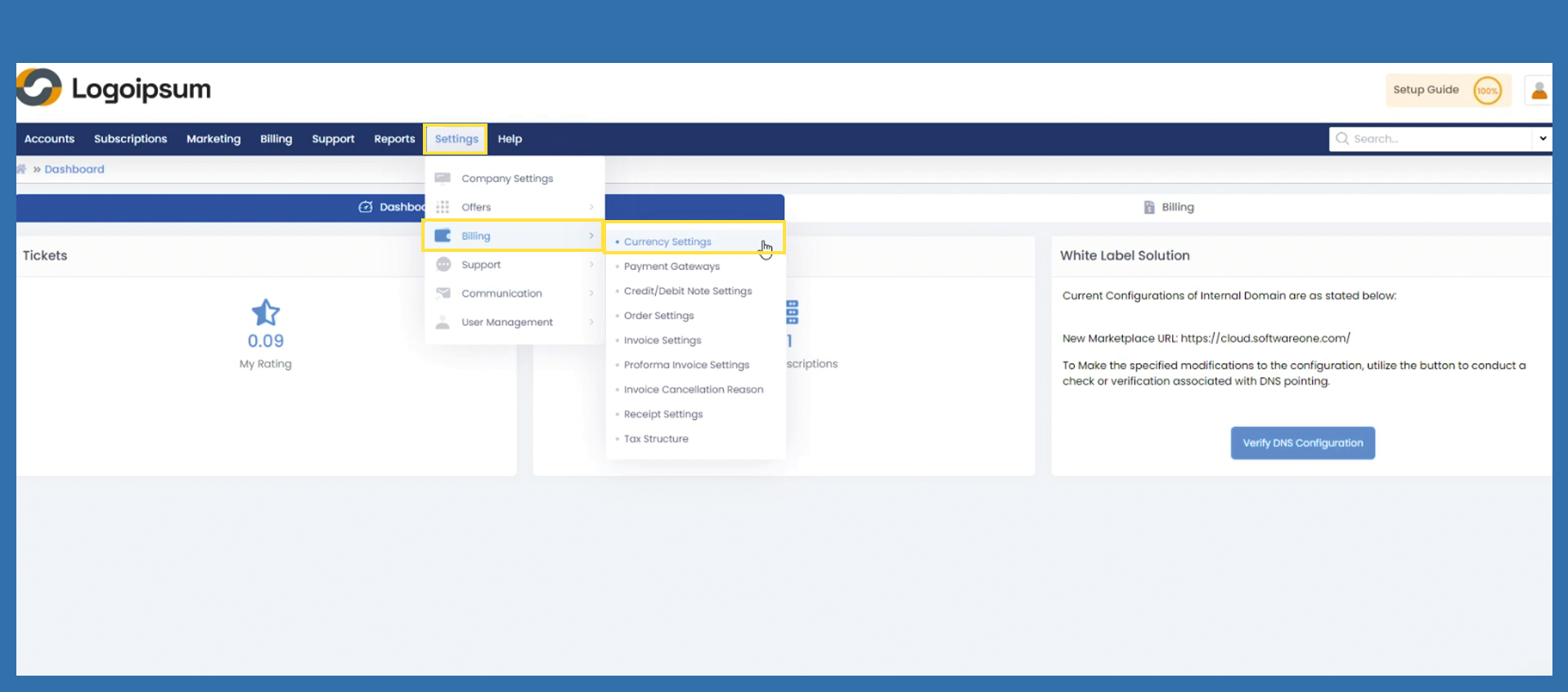Click the home icon in breadcrumb
This screenshot has height=692, width=1568.
[x=22, y=169]
